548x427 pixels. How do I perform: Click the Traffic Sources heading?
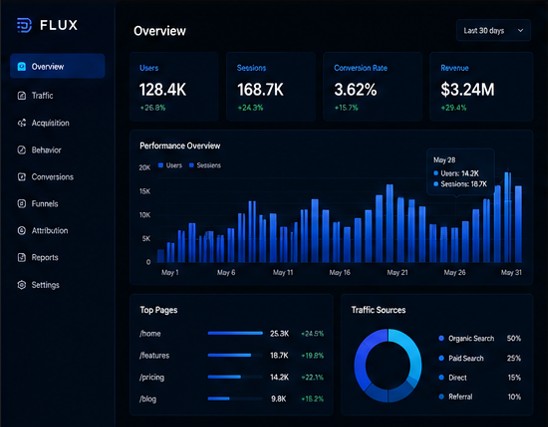click(378, 310)
